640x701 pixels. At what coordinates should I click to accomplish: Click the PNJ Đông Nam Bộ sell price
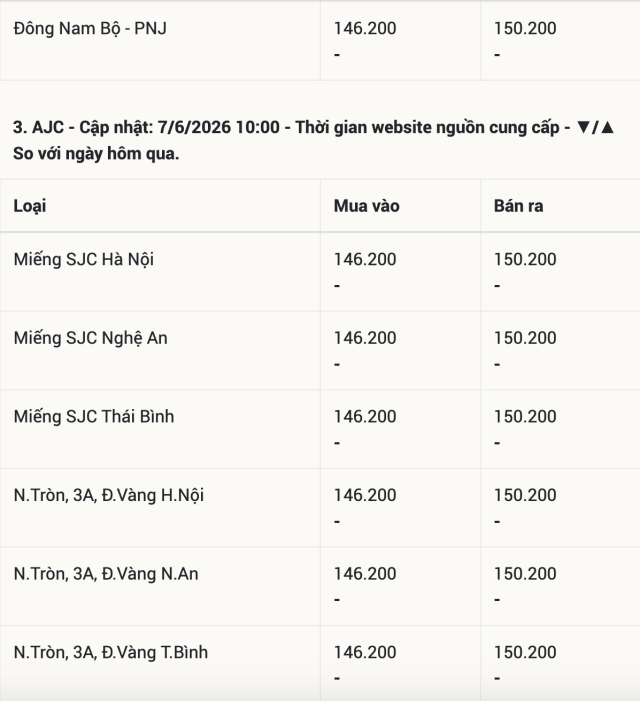(525, 29)
